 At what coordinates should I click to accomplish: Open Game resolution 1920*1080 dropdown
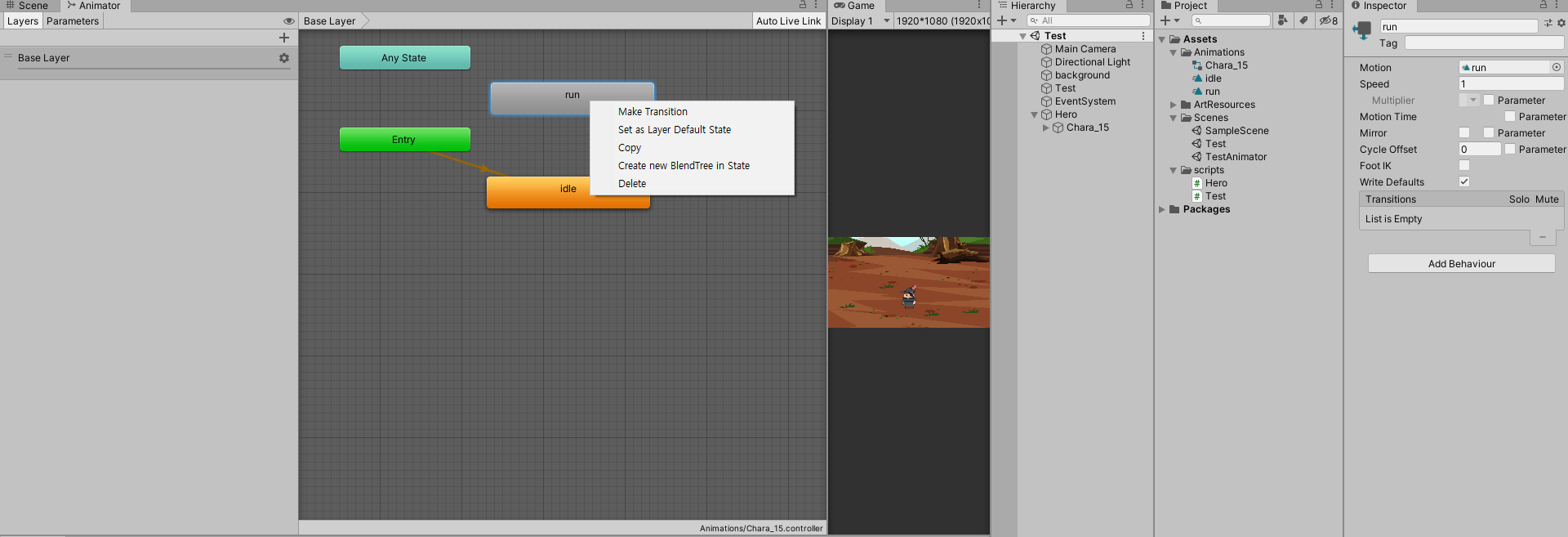pos(942,21)
